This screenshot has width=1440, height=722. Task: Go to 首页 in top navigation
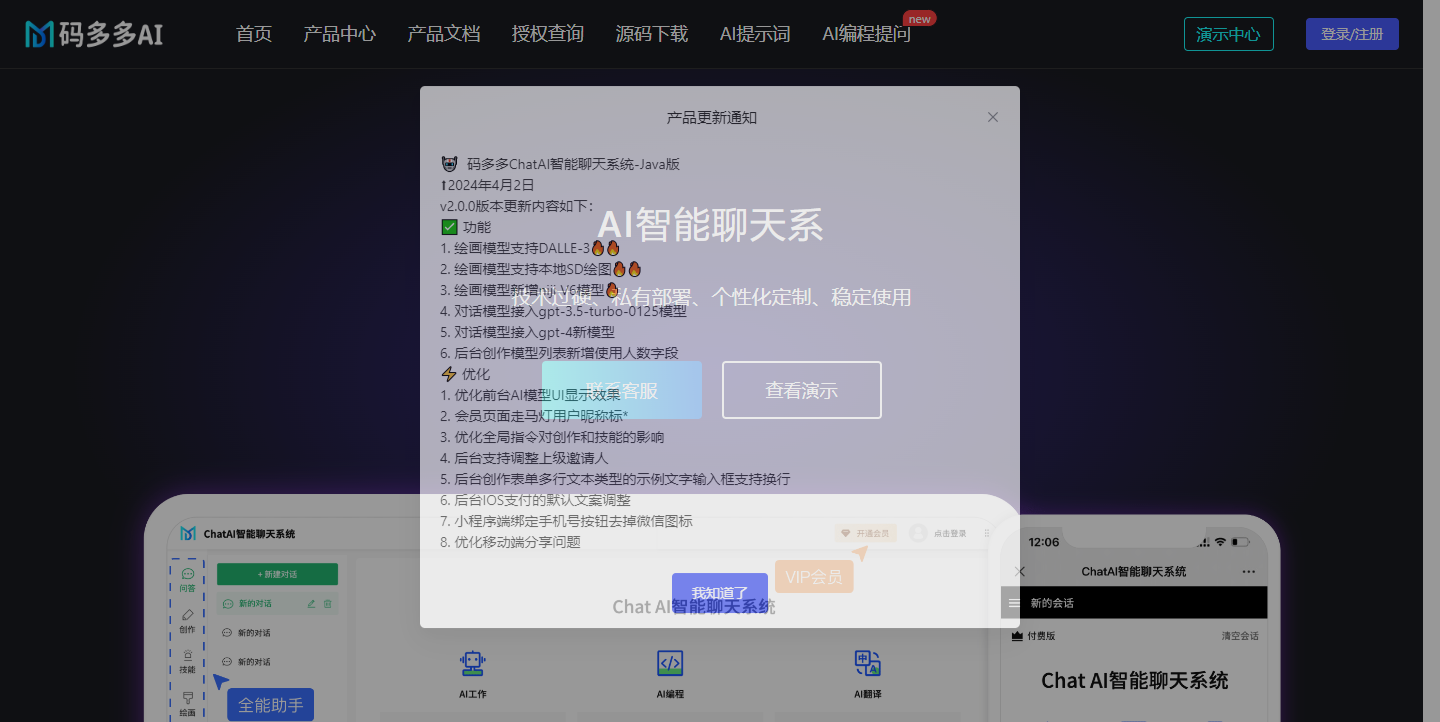click(254, 34)
